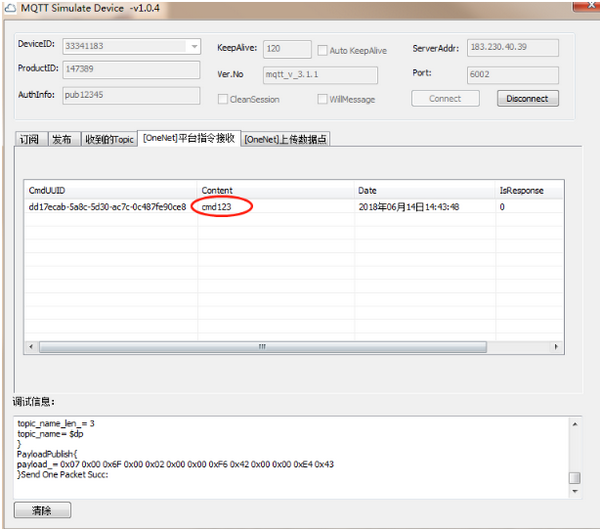Select the 收到的Topic tab
600x529 pixels.
click(109, 139)
